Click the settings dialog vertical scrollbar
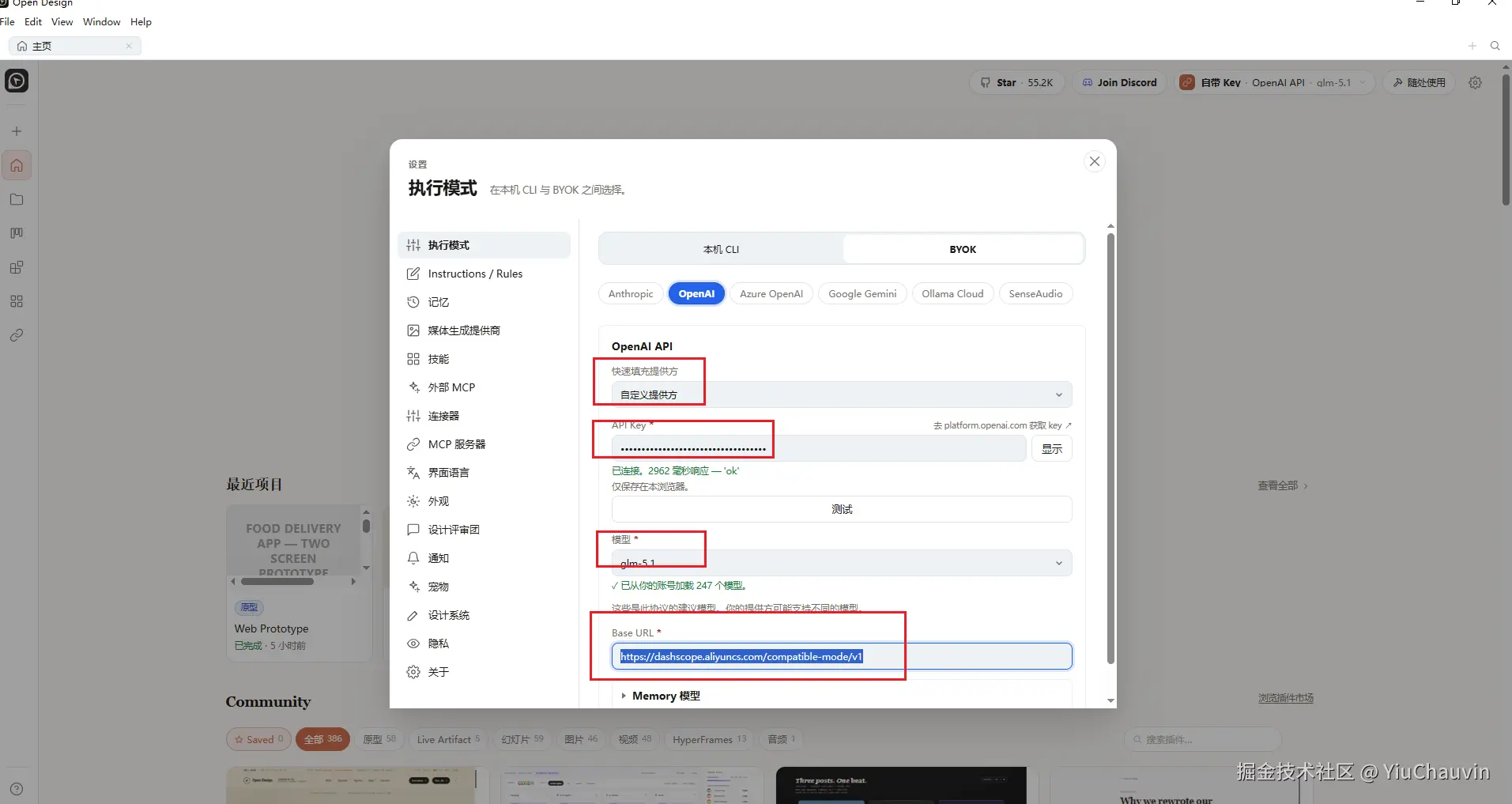This screenshot has width=1512, height=804. (x=1110, y=448)
